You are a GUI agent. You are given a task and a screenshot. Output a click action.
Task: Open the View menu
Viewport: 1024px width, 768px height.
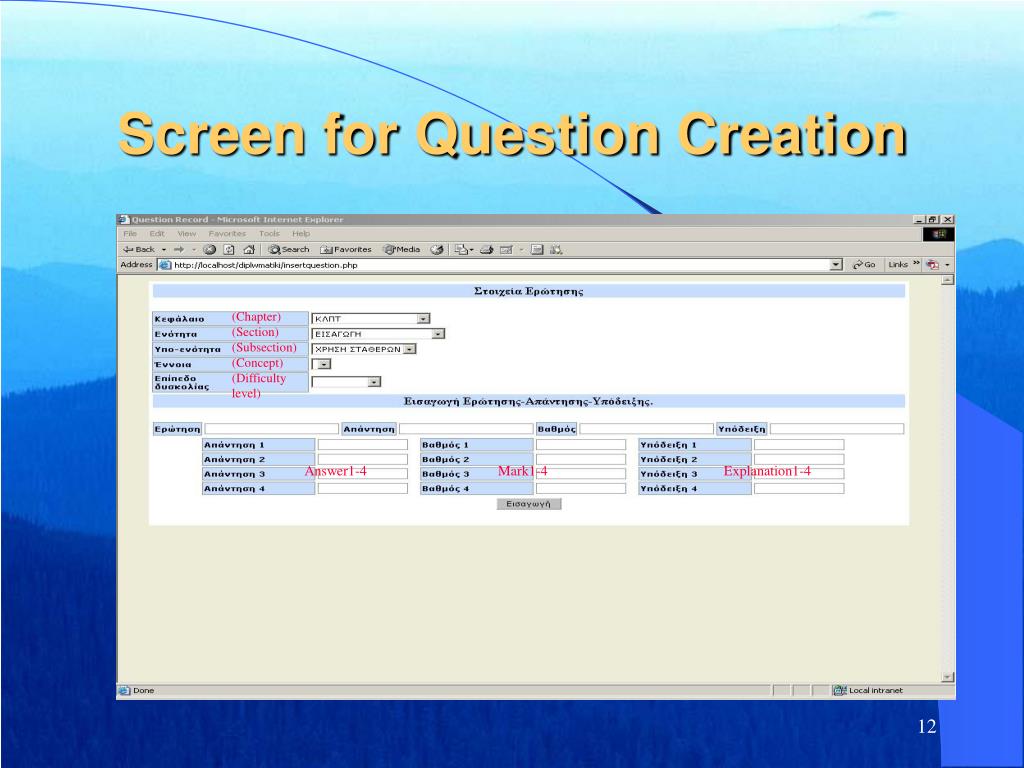click(187, 234)
